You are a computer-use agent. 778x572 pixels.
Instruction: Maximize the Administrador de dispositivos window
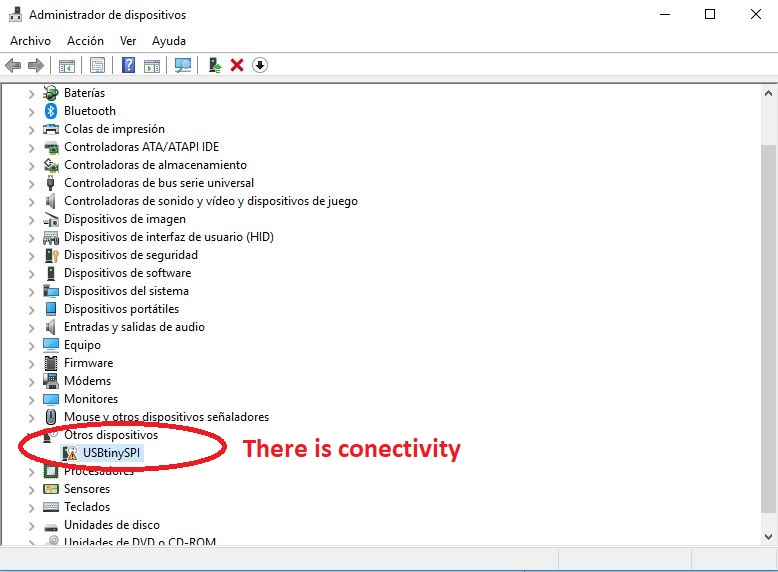[710, 14]
